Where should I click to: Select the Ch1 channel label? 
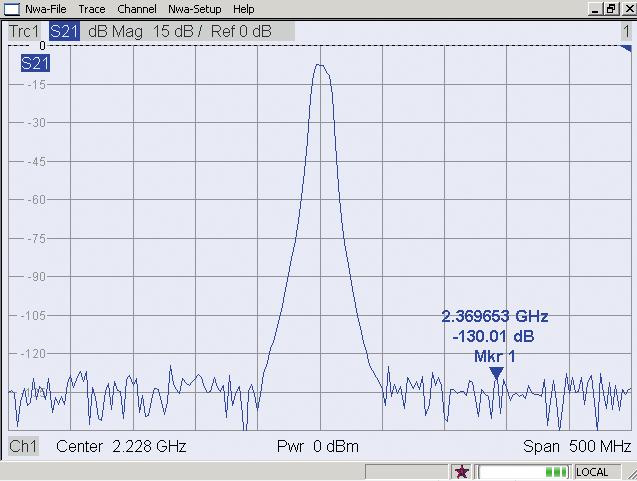23,446
